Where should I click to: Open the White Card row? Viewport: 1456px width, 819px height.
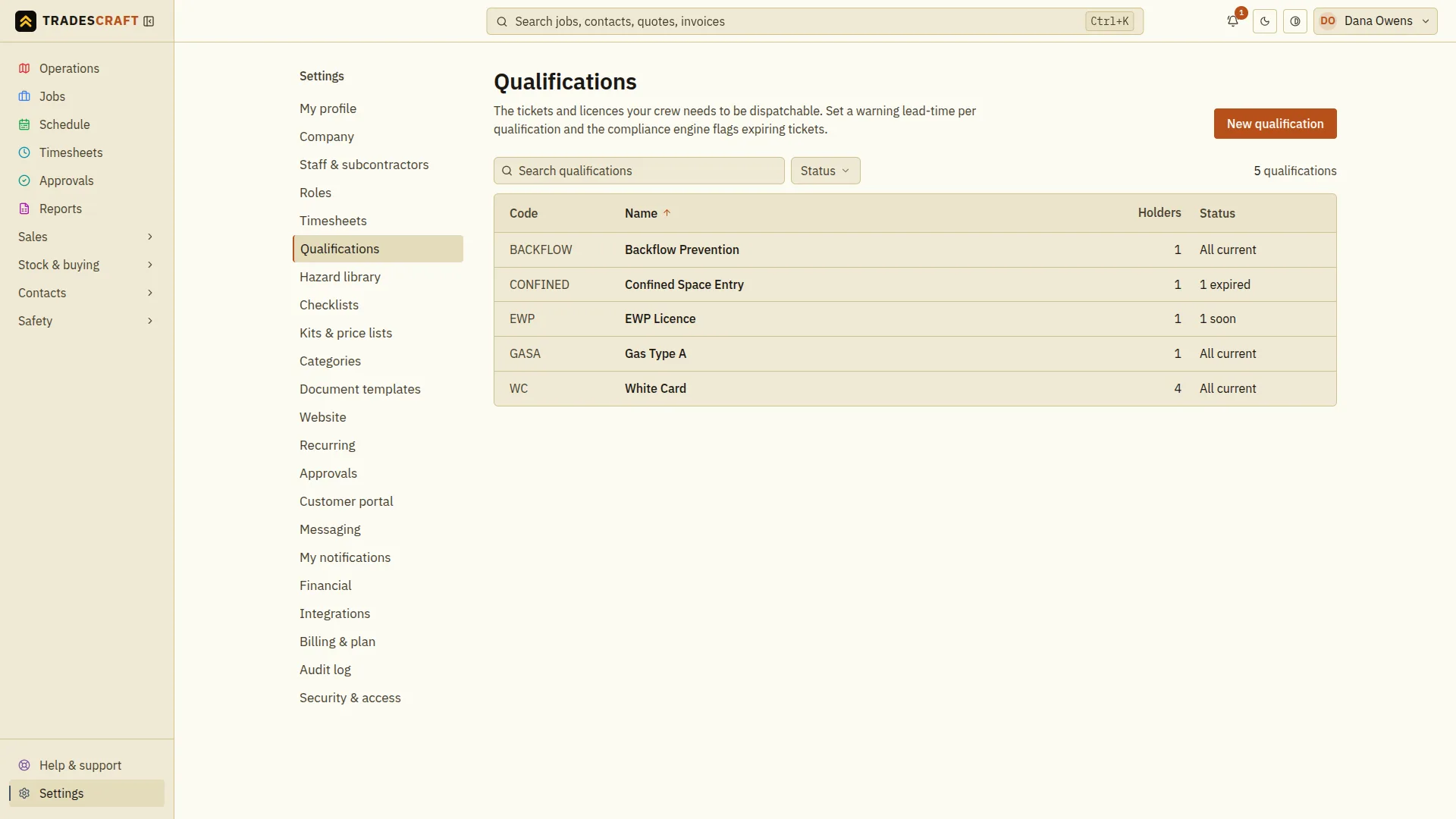tap(915, 388)
